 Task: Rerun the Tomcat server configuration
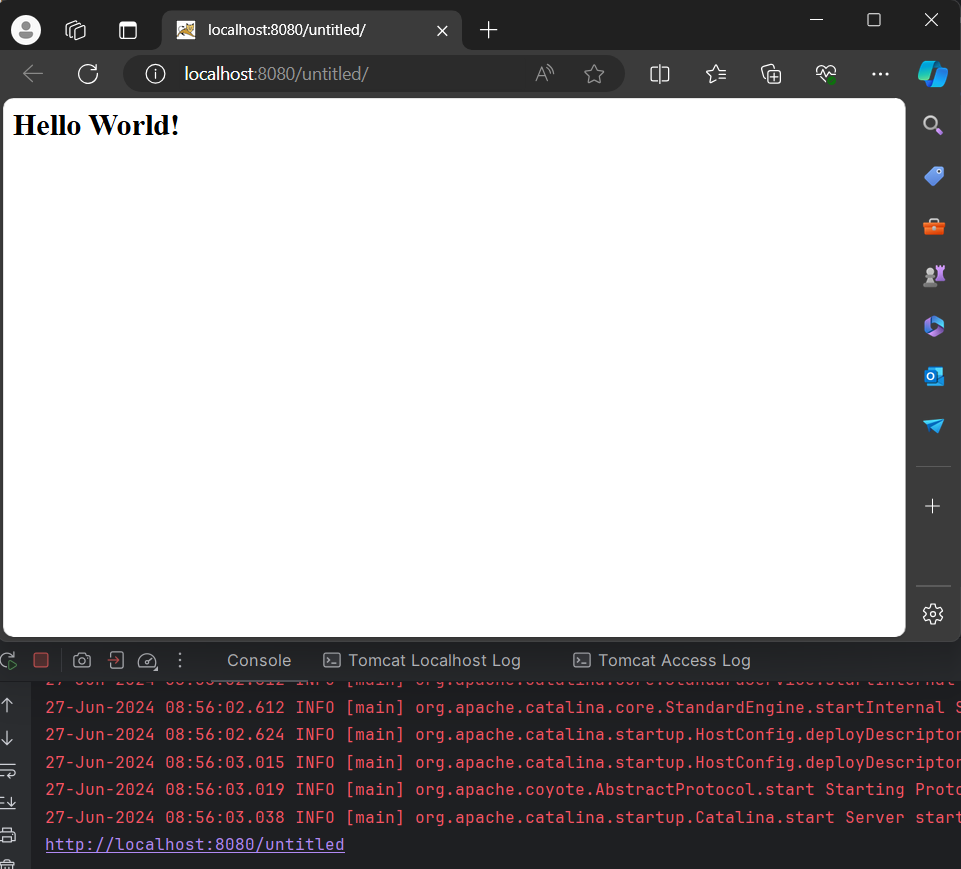pyautogui.click(x=9, y=661)
